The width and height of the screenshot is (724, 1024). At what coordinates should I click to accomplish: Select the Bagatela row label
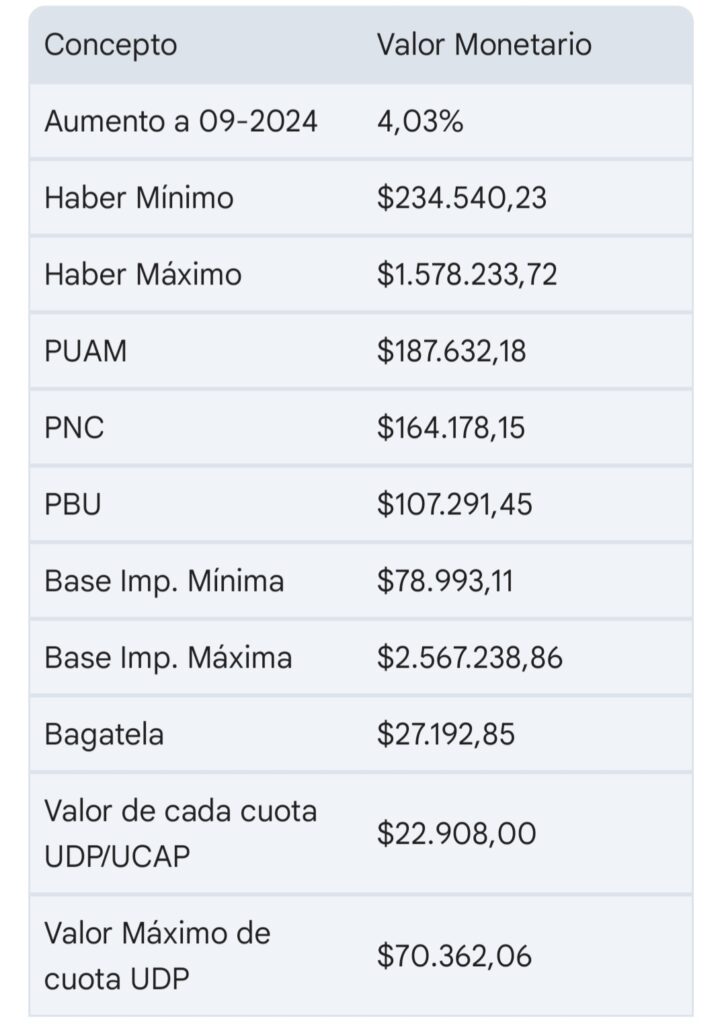click(x=104, y=735)
